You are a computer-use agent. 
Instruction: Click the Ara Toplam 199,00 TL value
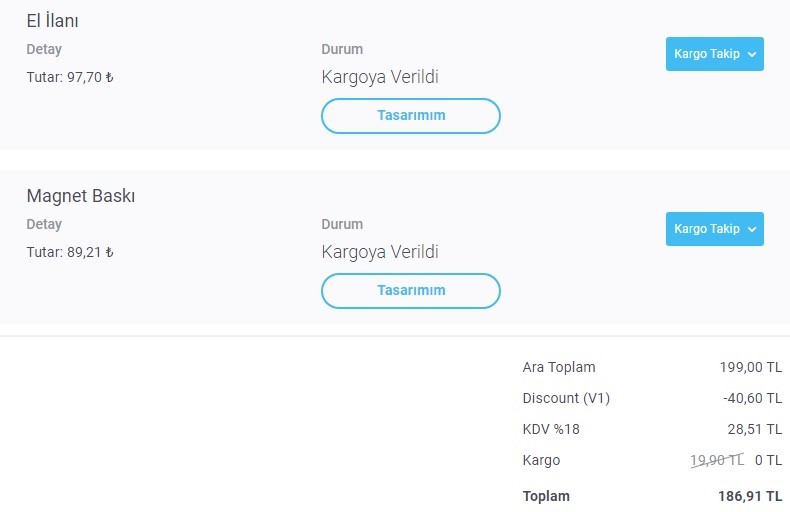tap(751, 367)
